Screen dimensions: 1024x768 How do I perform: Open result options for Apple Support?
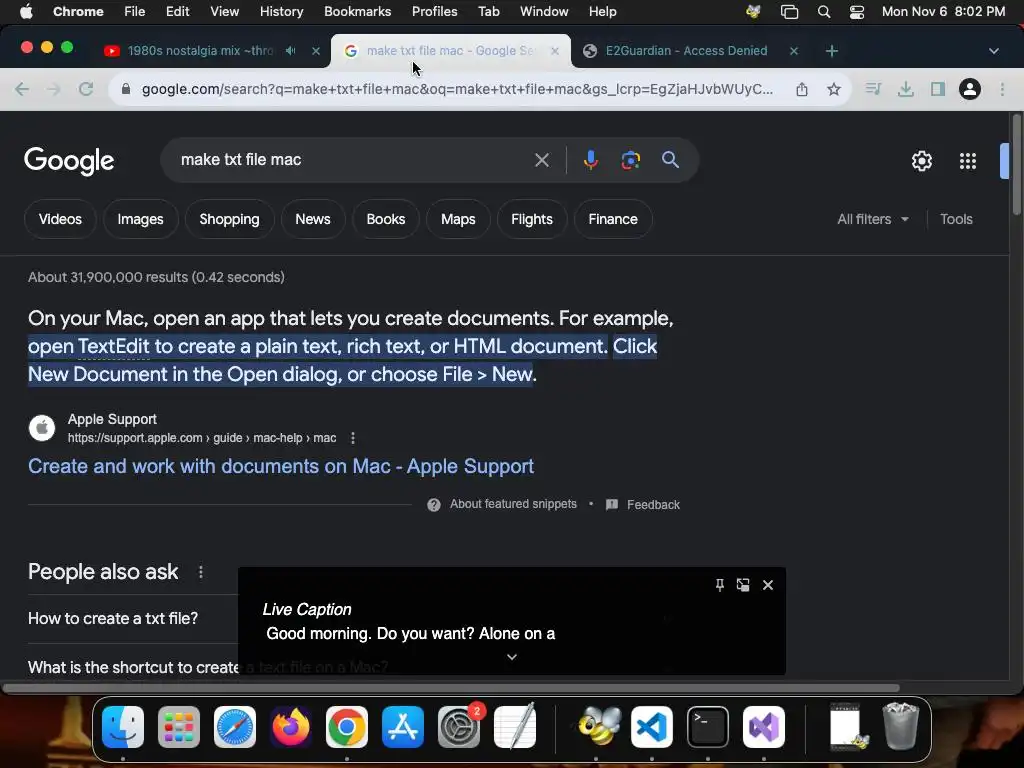pyautogui.click(x=353, y=438)
